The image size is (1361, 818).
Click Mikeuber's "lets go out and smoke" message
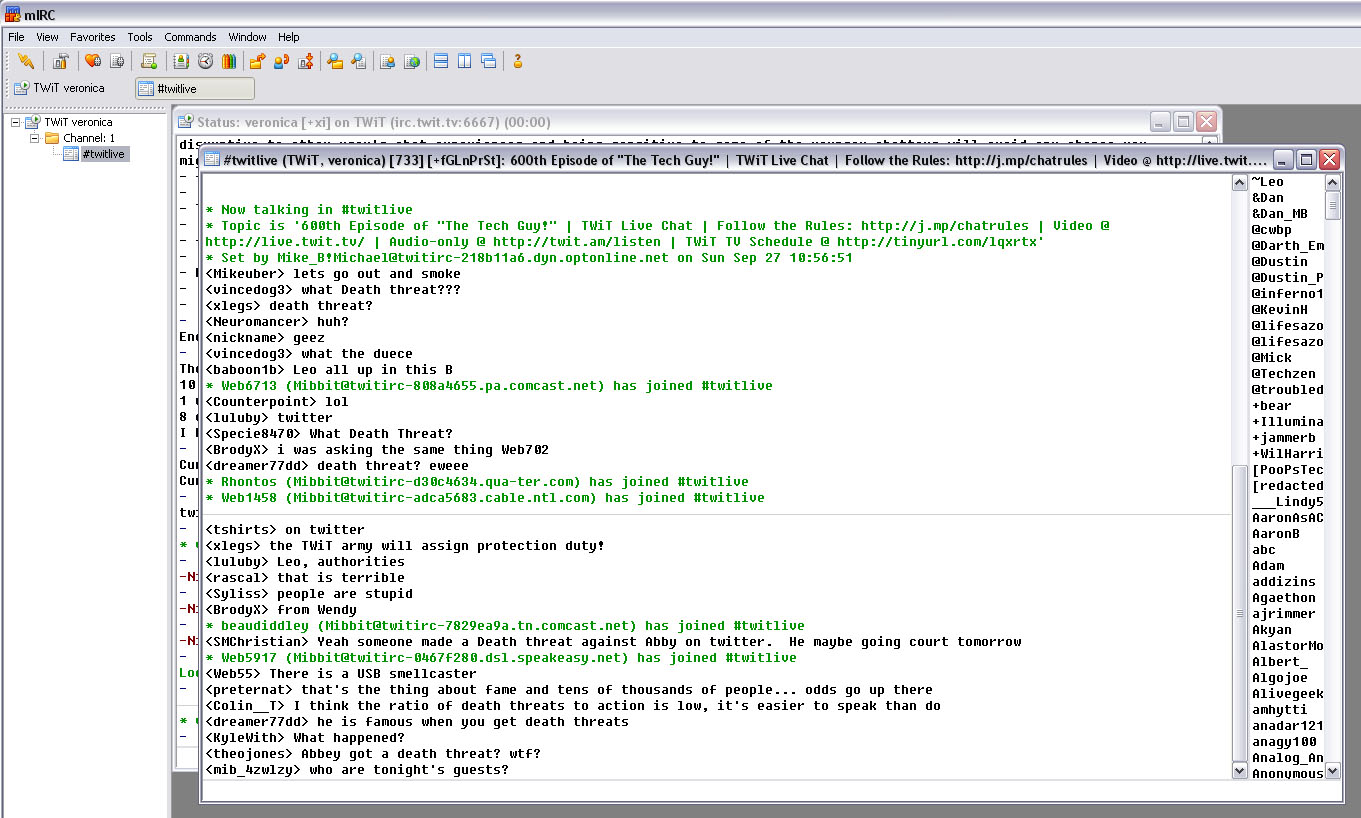[333, 274]
